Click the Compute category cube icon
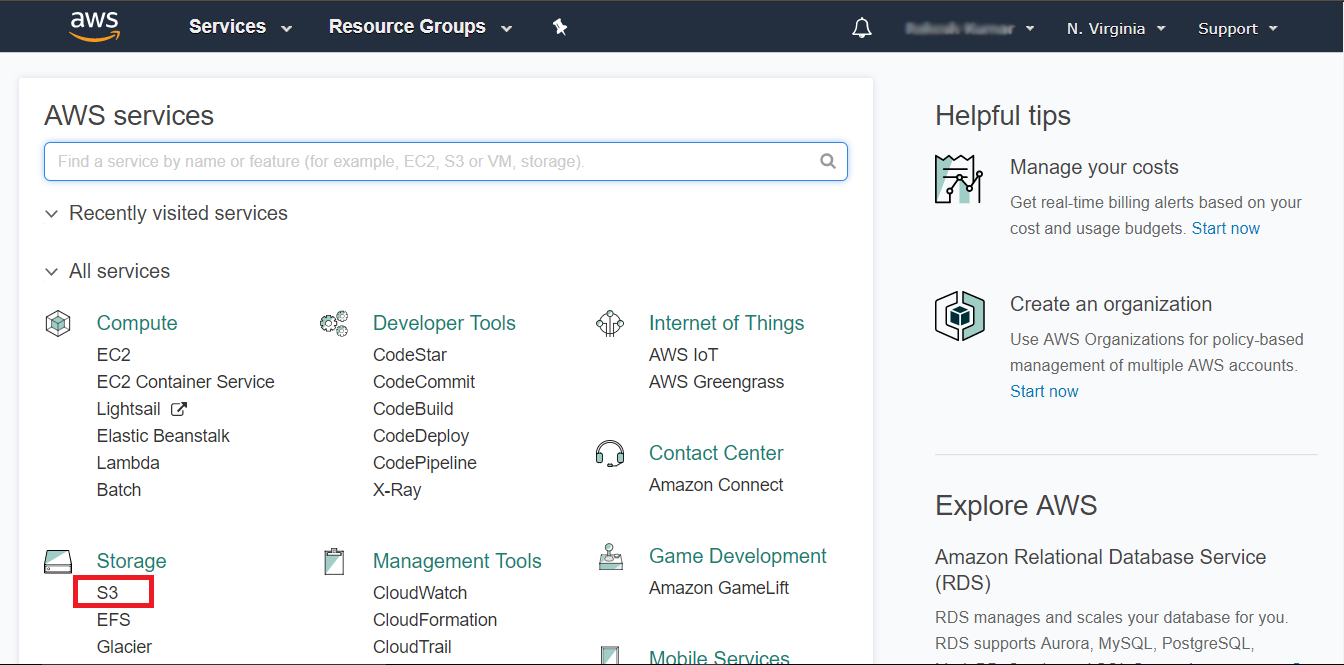This screenshot has width=1344, height=665. coord(58,324)
